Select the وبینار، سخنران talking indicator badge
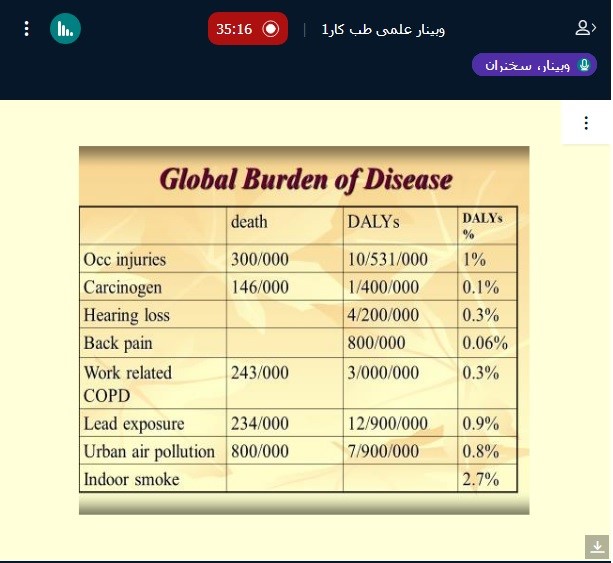Image resolution: width=613 pixels, height=563 pixels. [534, 65]
